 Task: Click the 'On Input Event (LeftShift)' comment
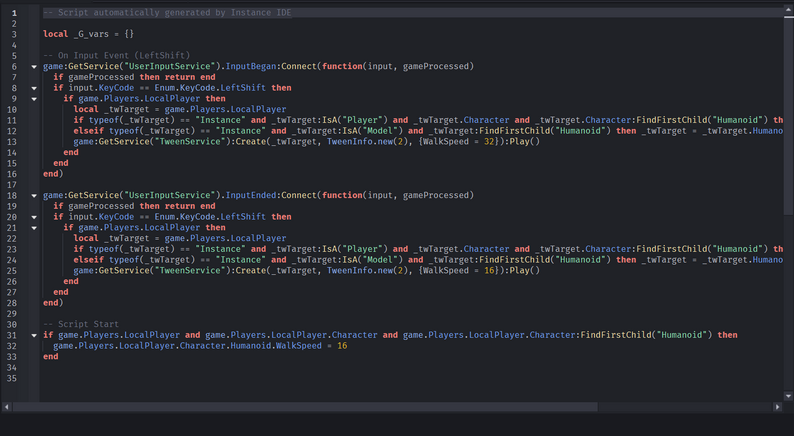point(116,56)
